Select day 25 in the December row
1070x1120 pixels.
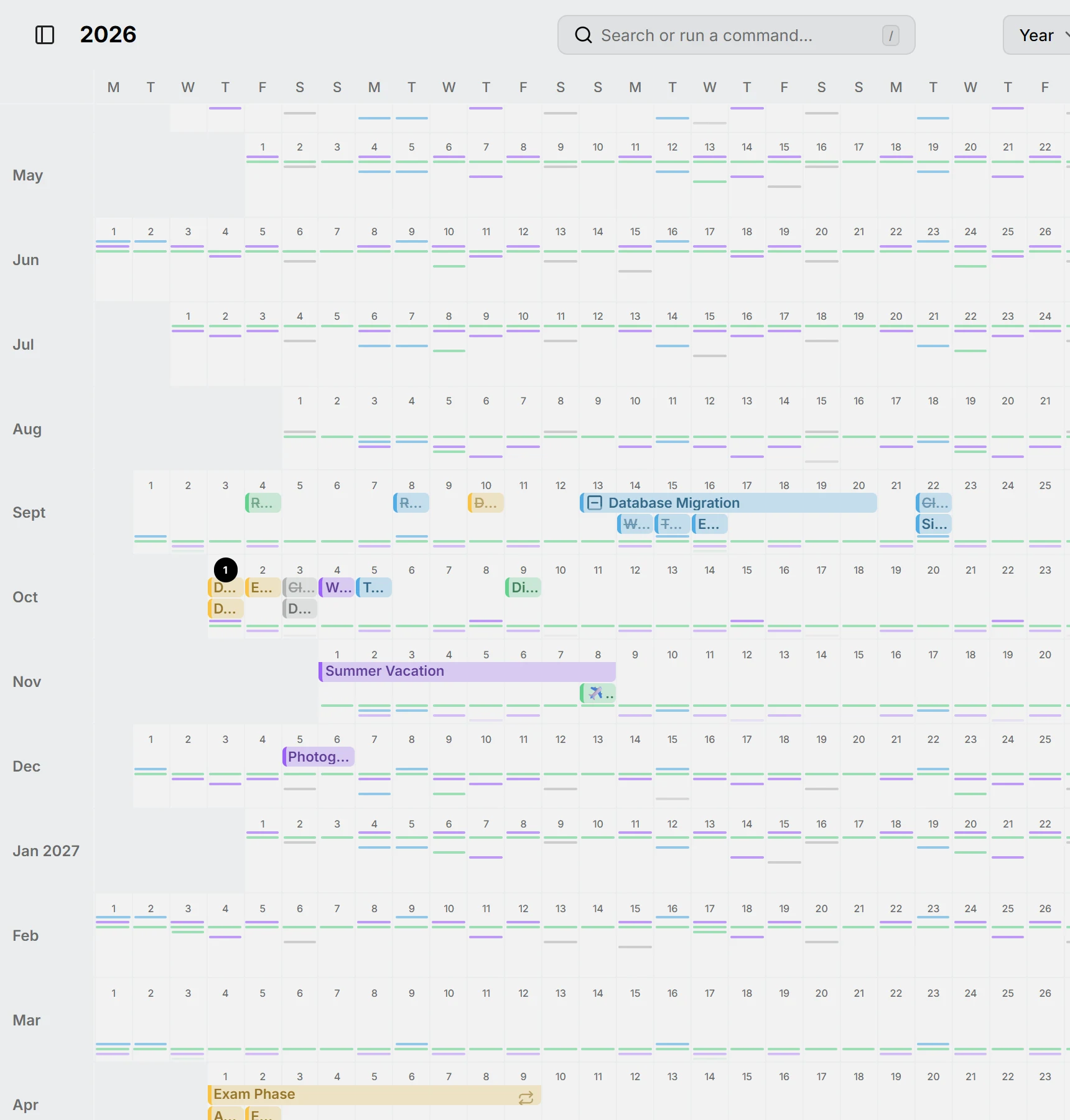pos(1045,740)
